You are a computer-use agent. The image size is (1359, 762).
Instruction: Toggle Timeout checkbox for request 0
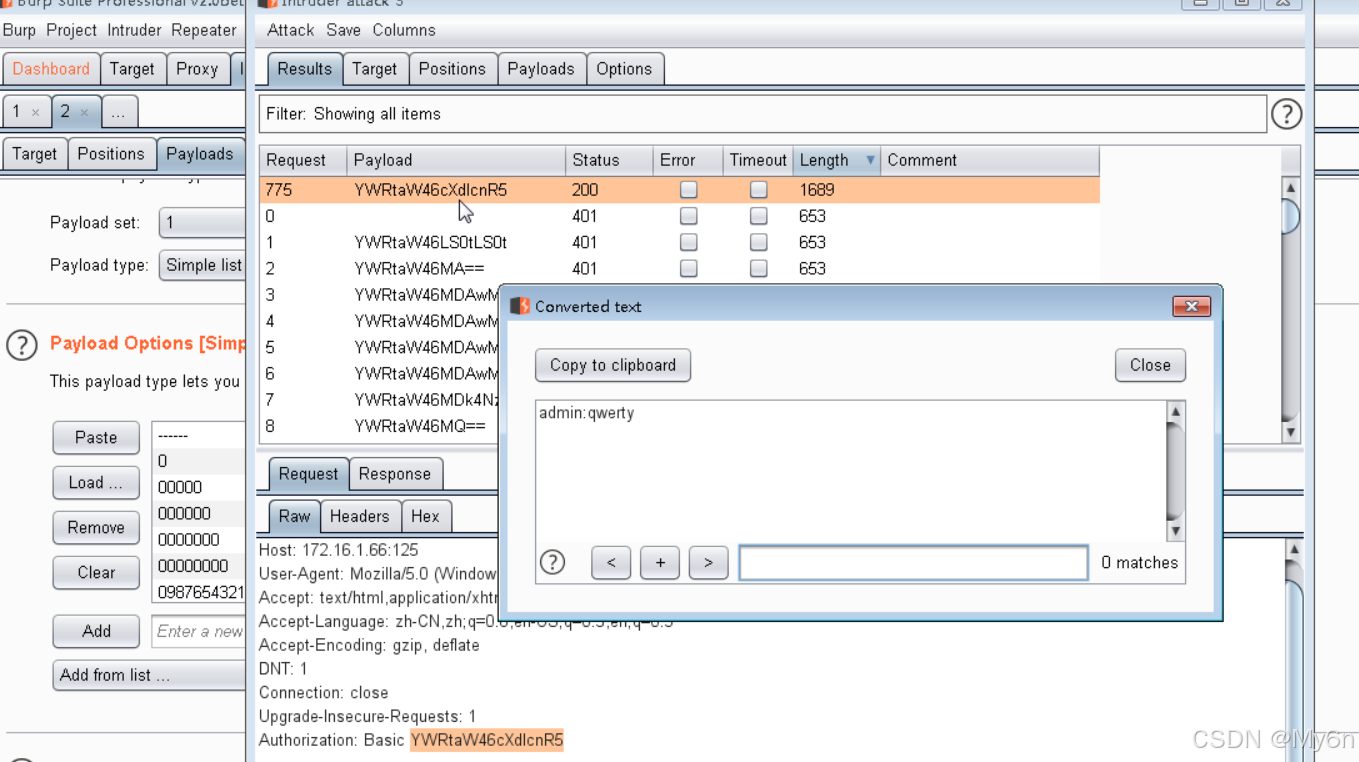(x=758, y=216)
